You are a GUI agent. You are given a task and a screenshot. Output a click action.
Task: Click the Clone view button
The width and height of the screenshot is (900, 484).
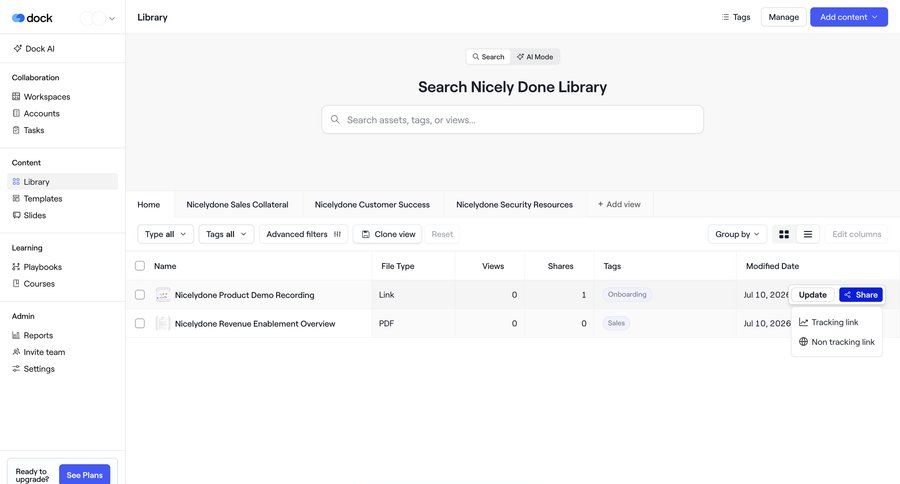pos(387,234)
